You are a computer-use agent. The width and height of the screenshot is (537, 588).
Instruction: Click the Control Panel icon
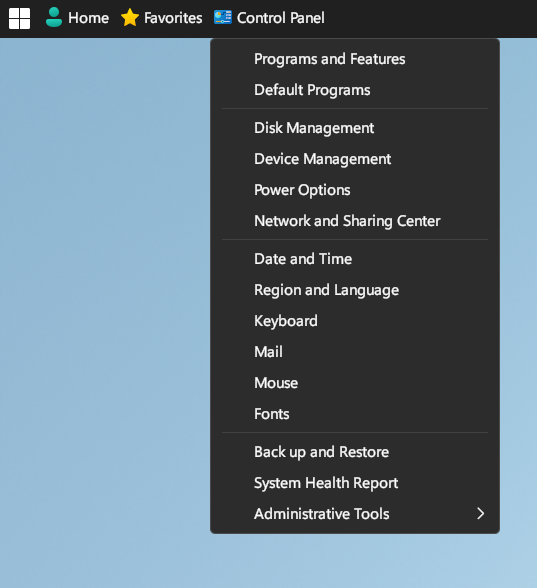click(x=223, y=17)
